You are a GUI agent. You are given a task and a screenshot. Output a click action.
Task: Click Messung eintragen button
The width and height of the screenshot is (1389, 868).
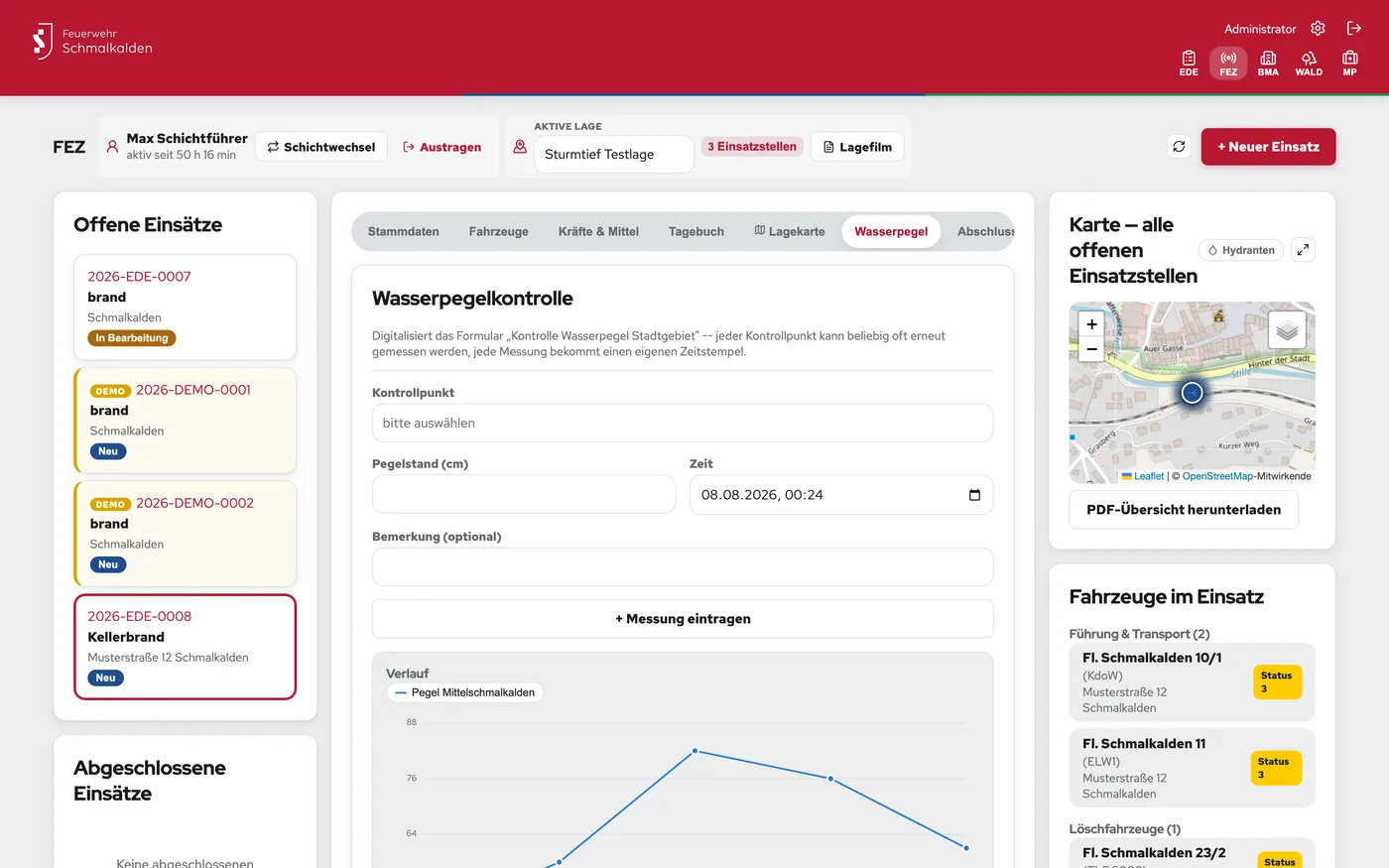coord(683,619)
